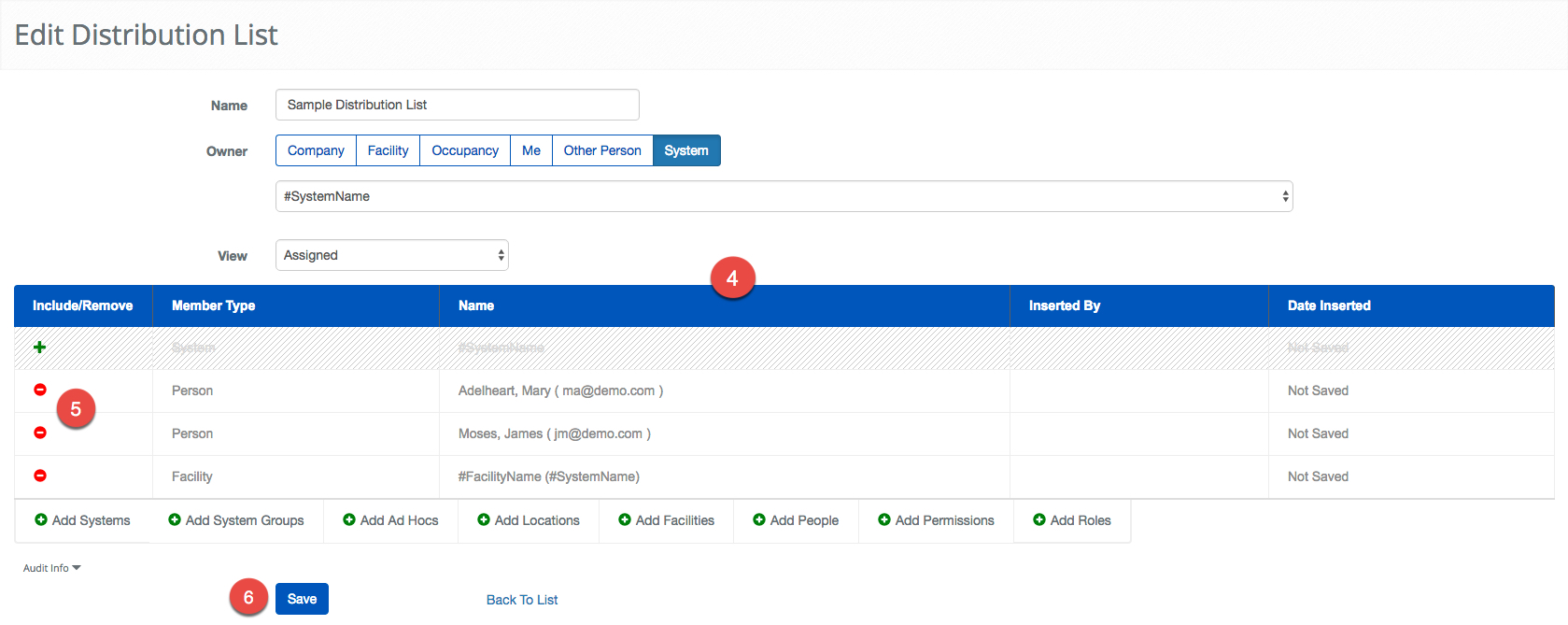1568x625 pixels.
Task: Click the Name column header in the table
Action: [x=725, y=305]
